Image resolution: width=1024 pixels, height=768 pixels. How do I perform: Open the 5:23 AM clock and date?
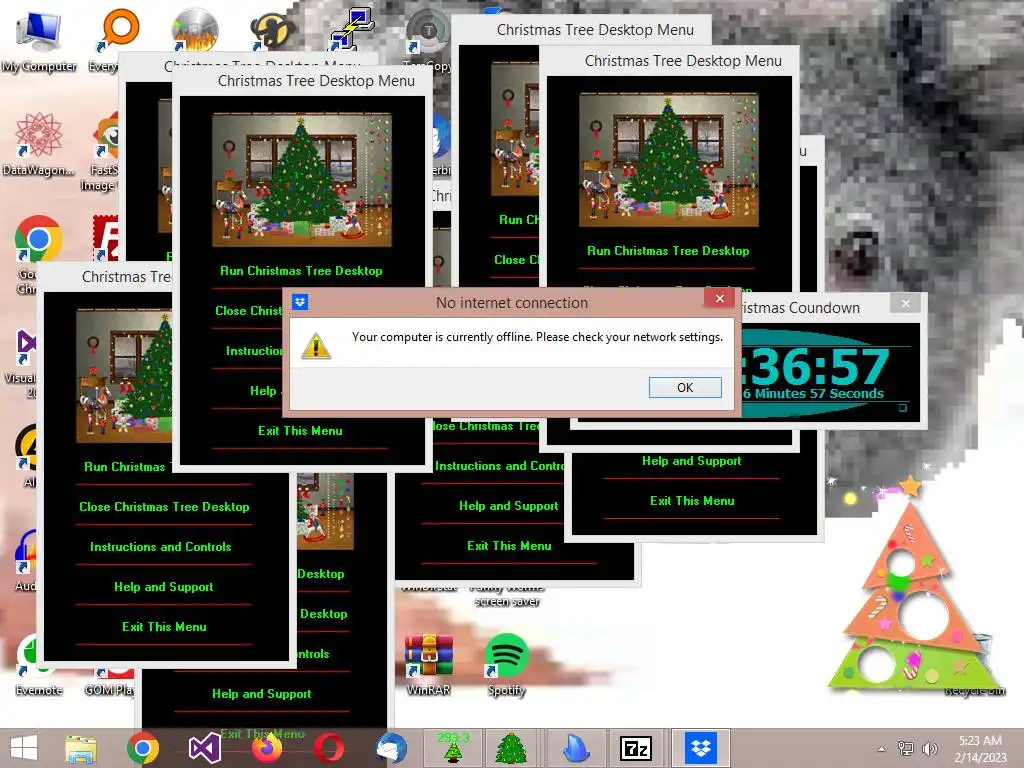pyautogui.click(x=980, y=749)
